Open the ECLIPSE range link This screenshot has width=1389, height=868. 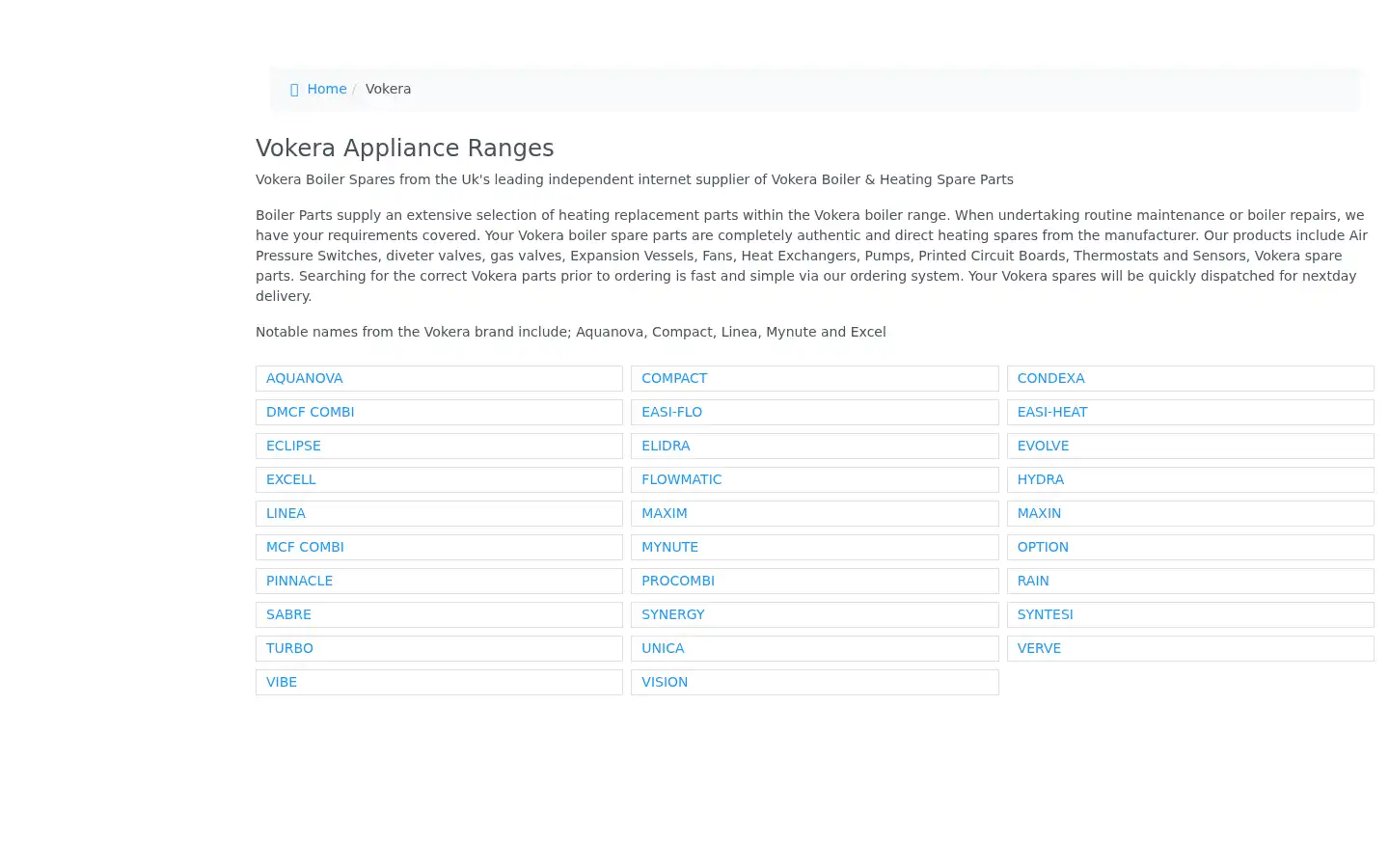point(439,446)
